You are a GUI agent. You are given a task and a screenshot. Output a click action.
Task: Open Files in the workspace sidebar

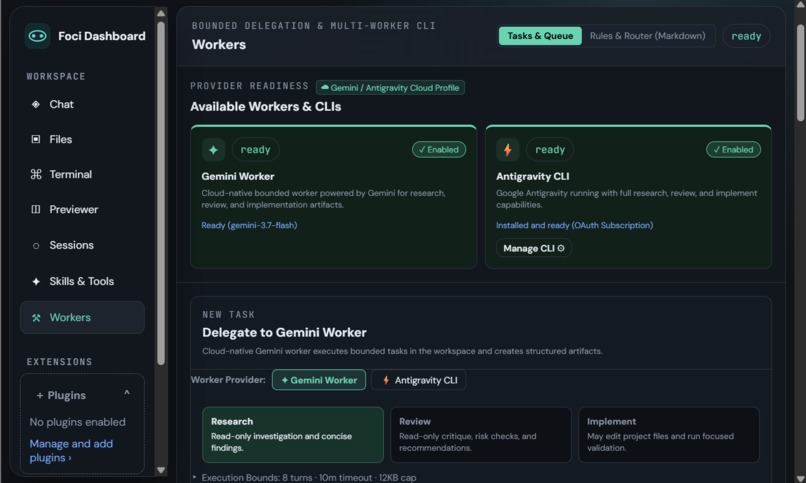pyautogui.click(x=82, y=139)
